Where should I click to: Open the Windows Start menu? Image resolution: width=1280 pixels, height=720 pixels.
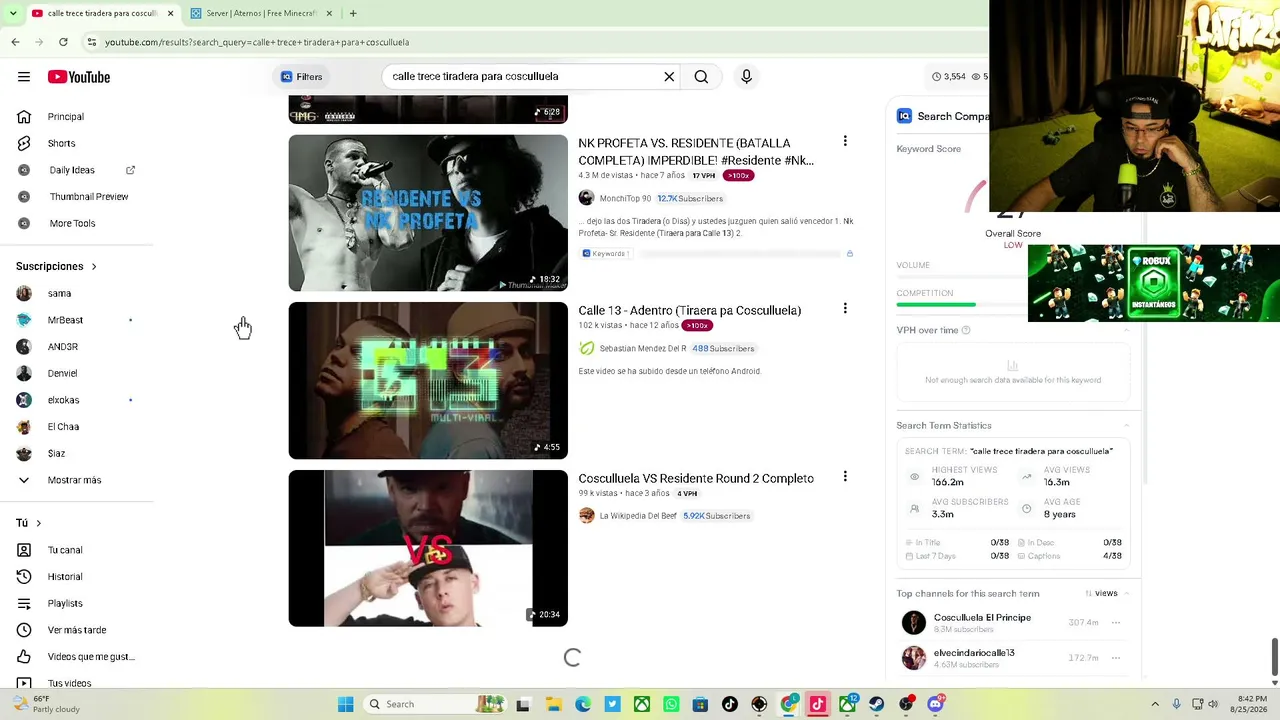(x=345, y=704)
